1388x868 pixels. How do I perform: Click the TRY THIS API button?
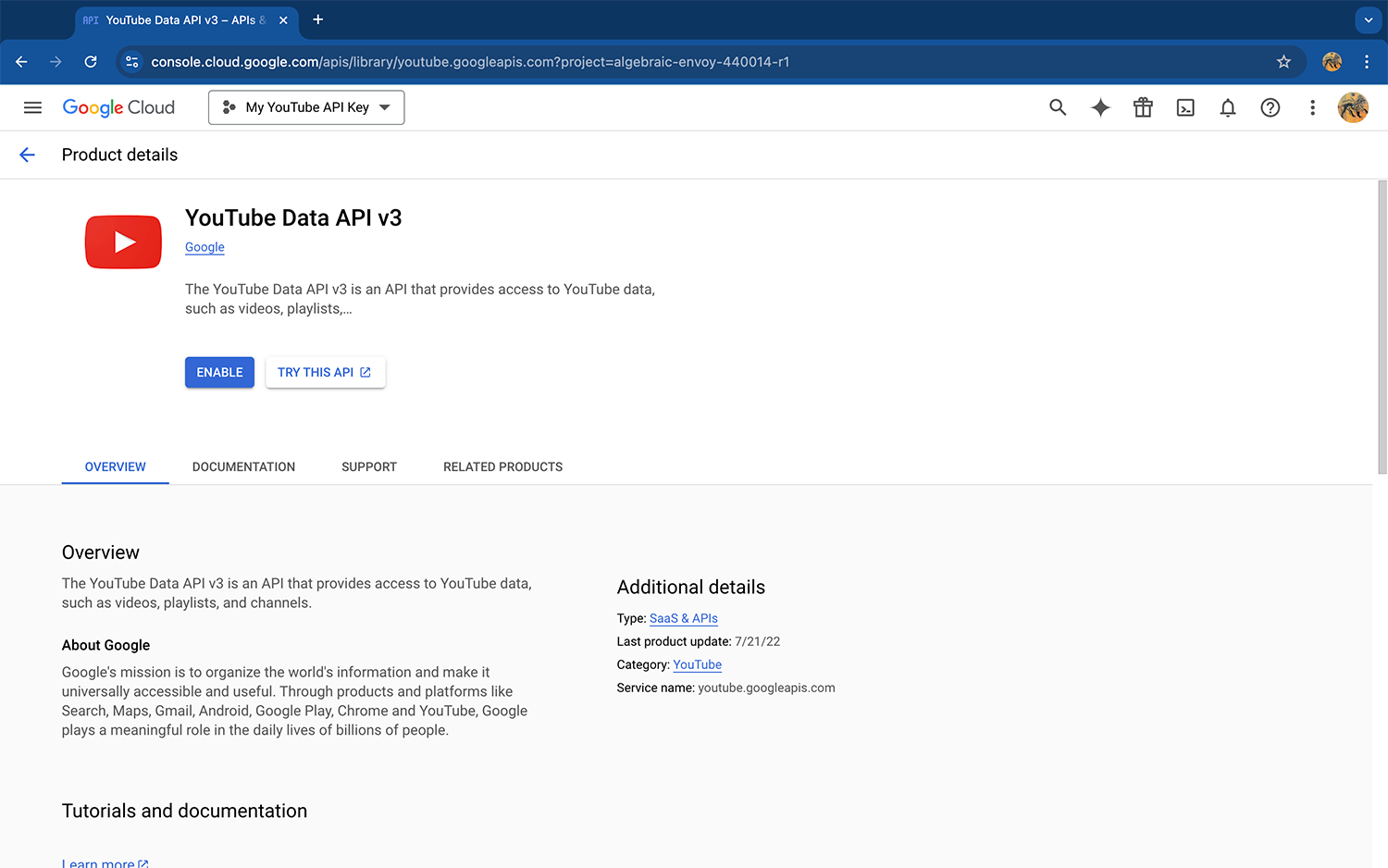pyautogui.click(x=325, y=372)
